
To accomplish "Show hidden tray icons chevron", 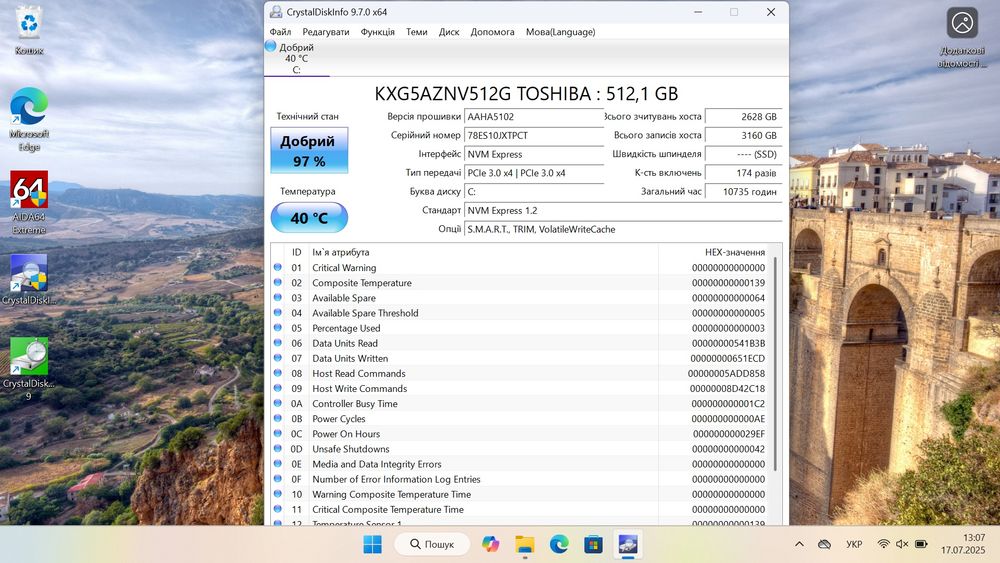I will (799, 545).
